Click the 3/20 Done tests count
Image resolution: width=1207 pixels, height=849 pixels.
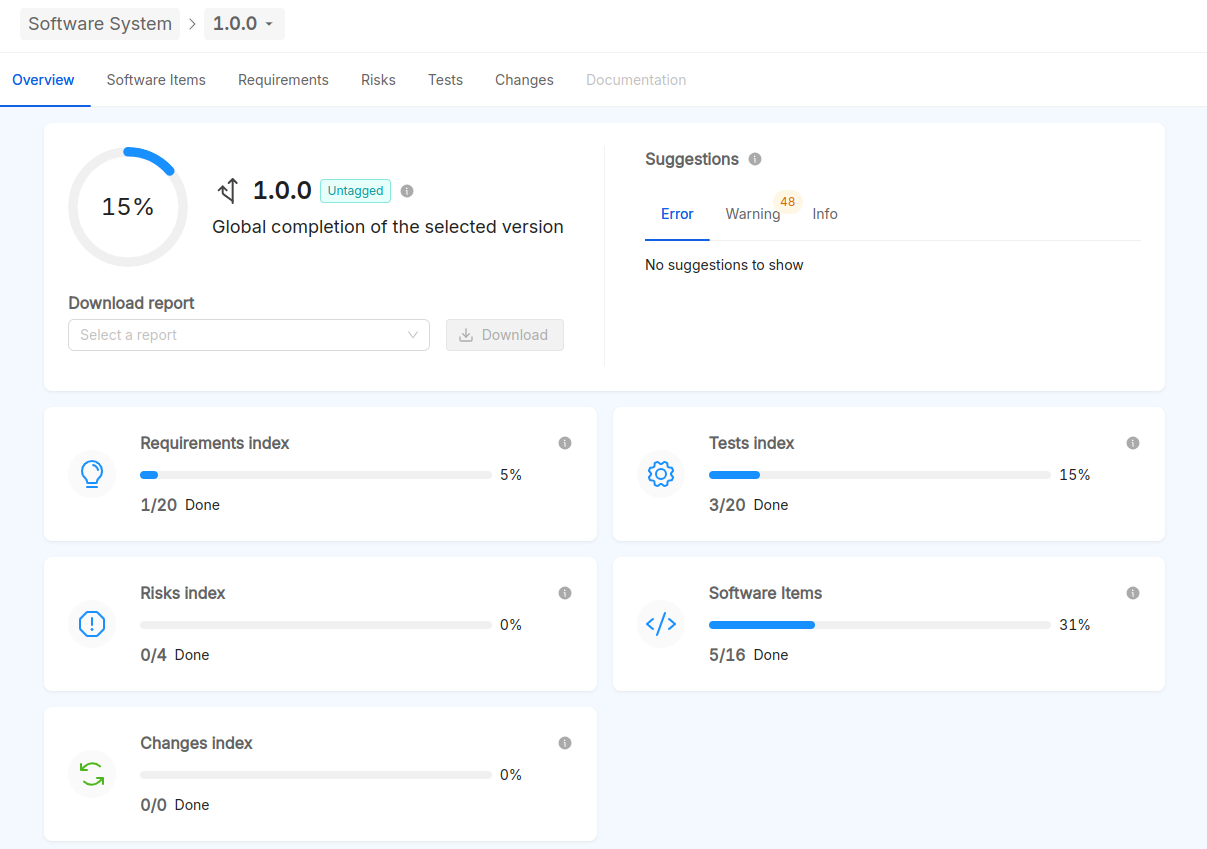click(749, 505)
